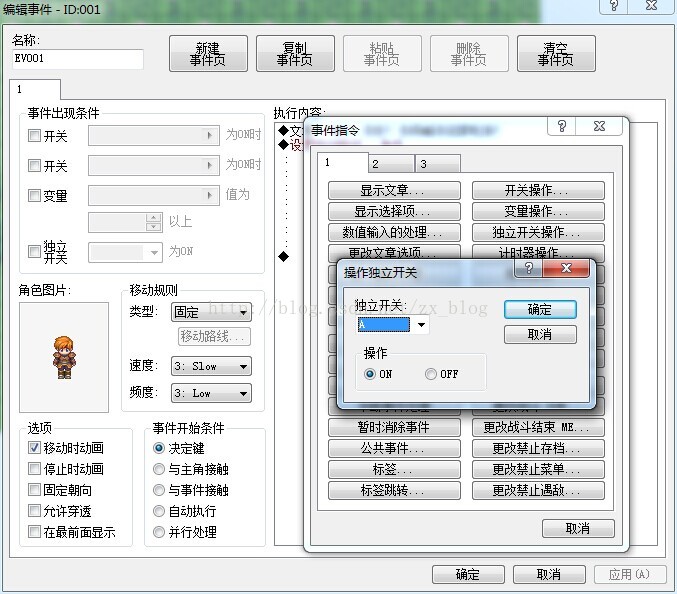Click 更改战斗结束 ME command button
The image size is (677, 594).
coord(538,427)
